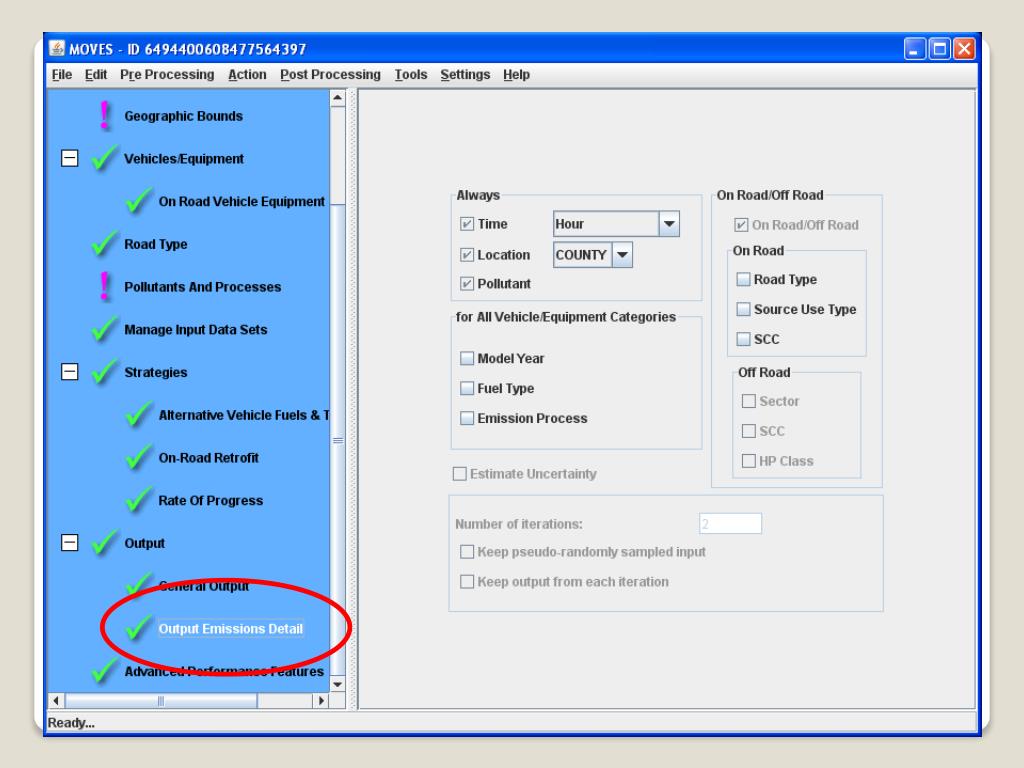Viewport: 1024px width, 768px height.
Task: Open the Time unit Hour dropdown
Action: (x=669, y=223)
